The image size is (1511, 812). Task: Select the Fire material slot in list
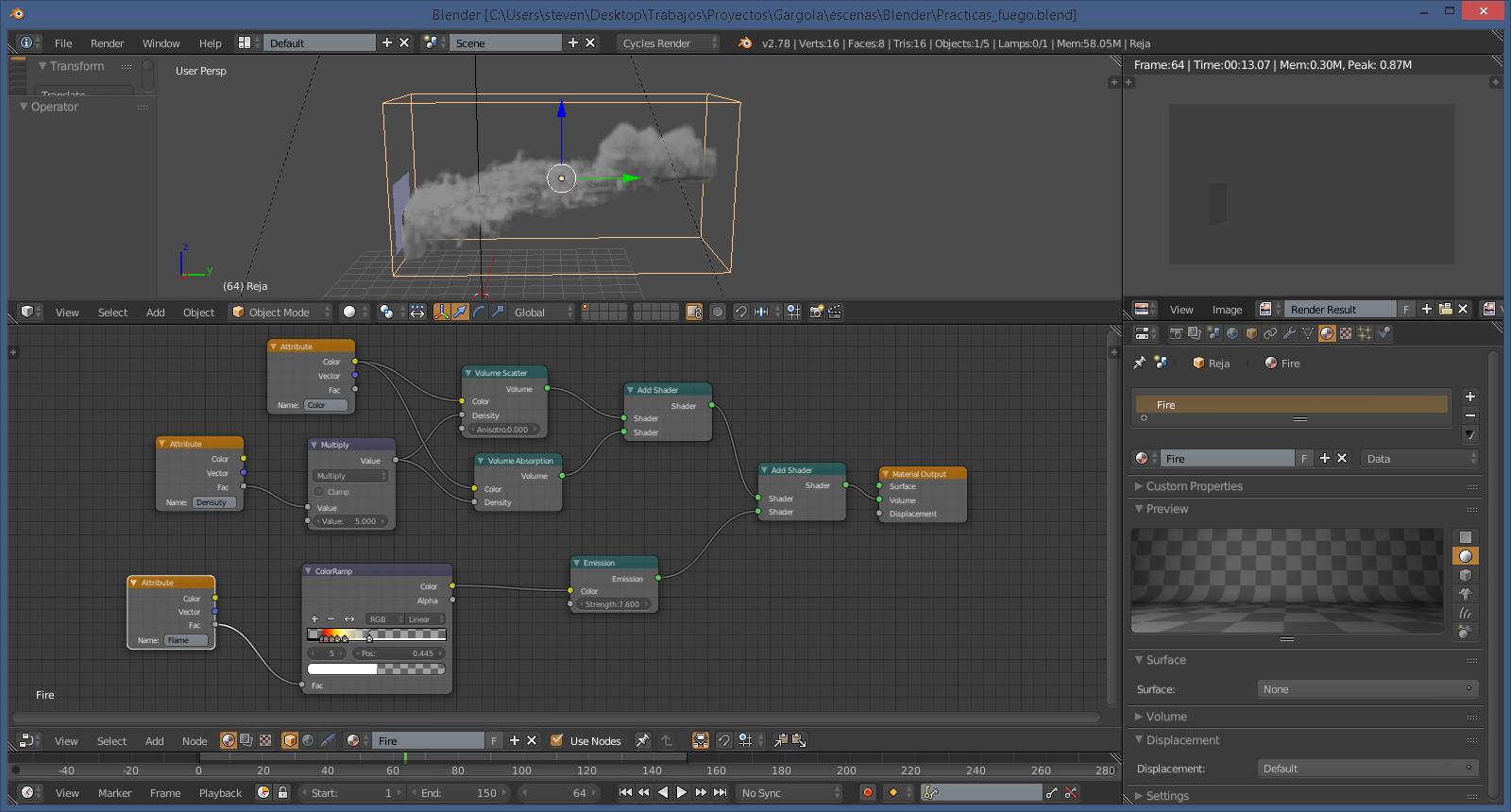coord(1290,405)
